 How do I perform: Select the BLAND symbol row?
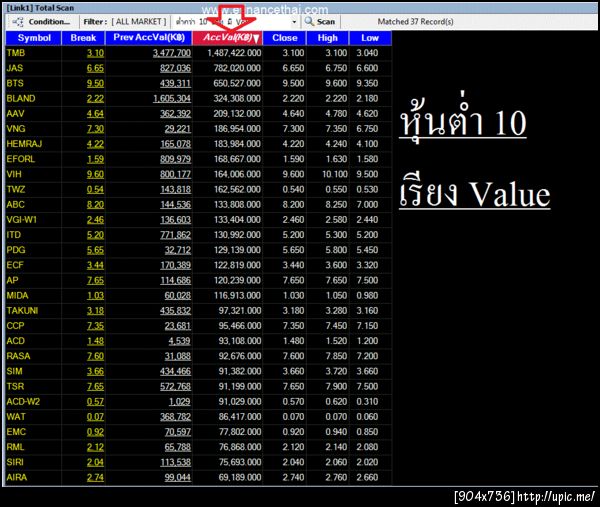[x=199, y=98]
